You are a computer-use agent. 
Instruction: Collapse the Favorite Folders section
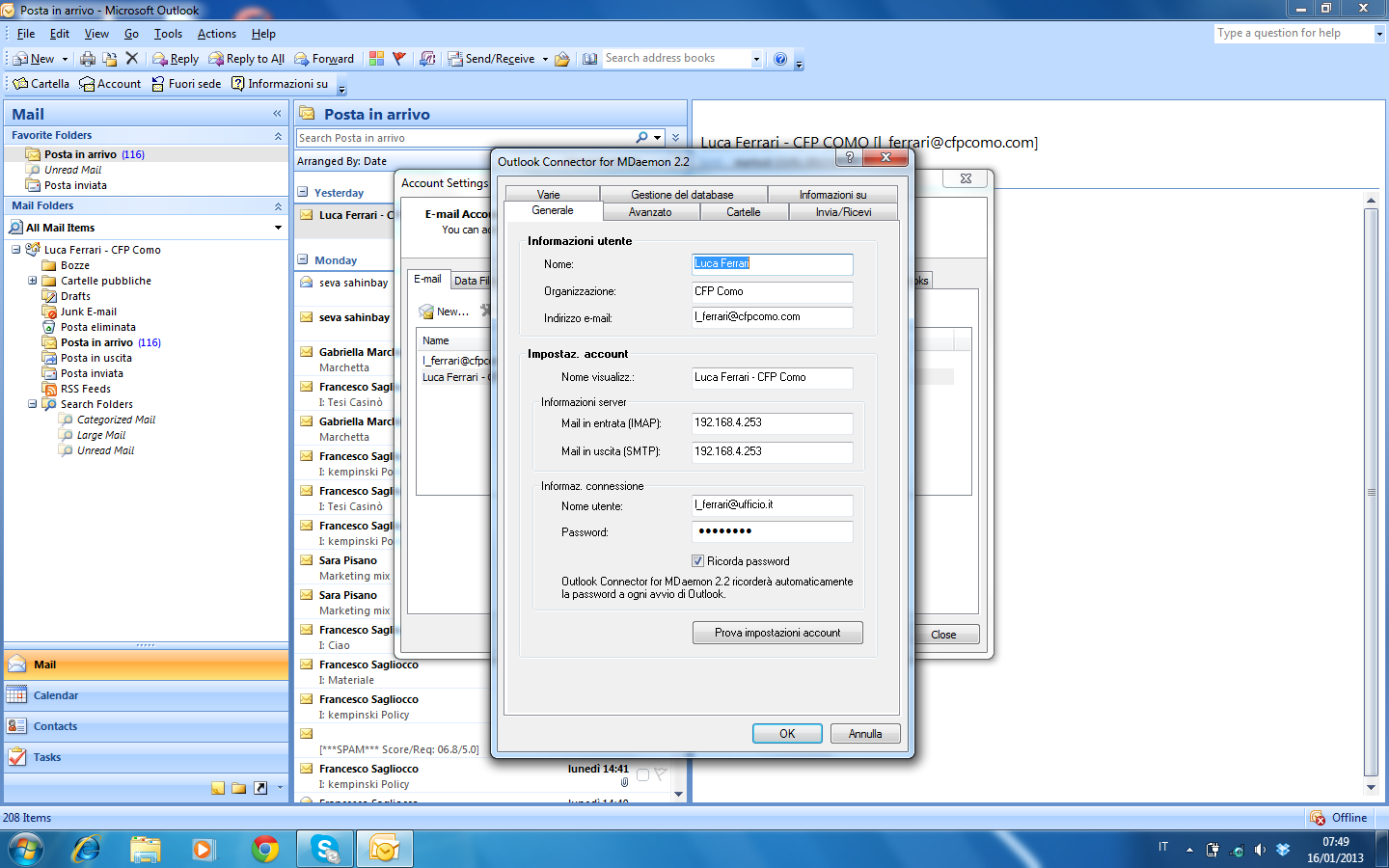[x=278, y=136]
